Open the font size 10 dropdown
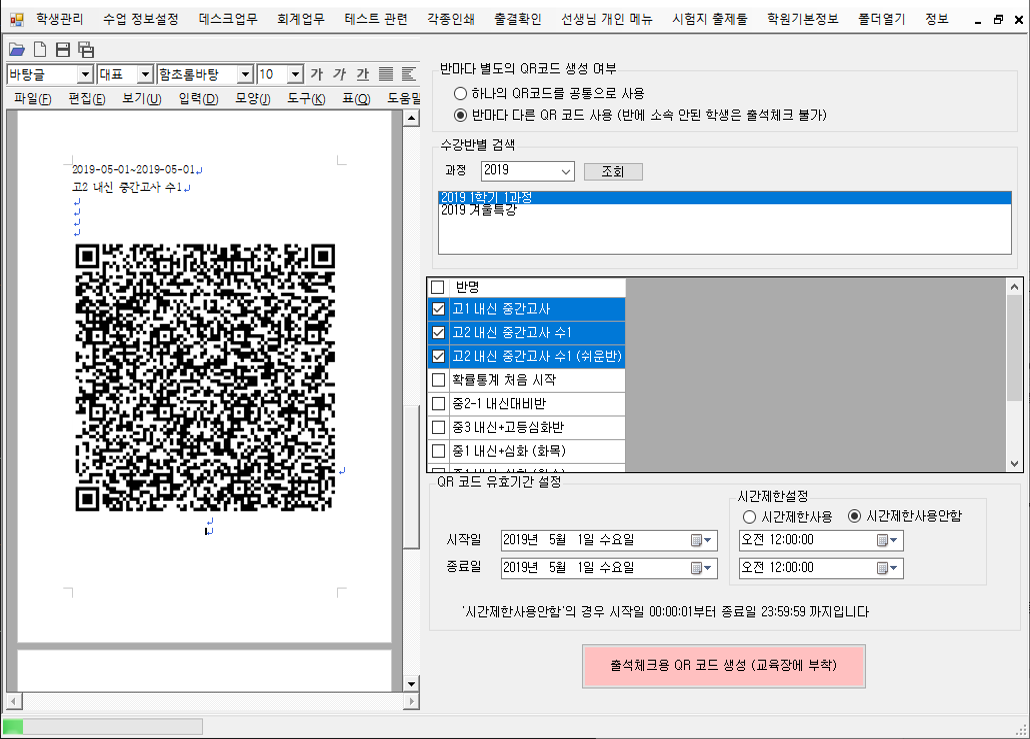 [x=295, y=74]
